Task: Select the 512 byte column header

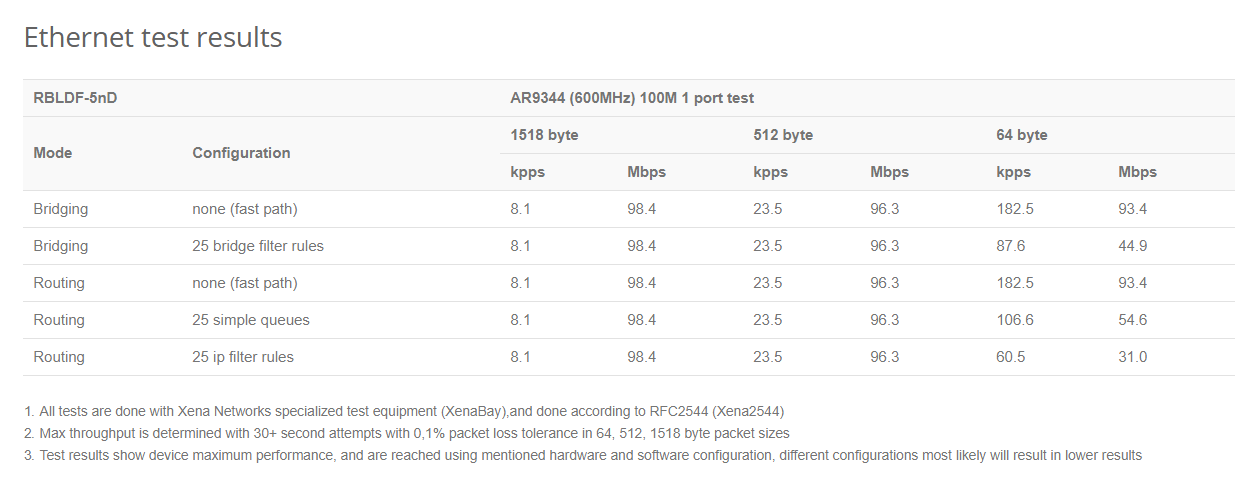Action: (x=783, y=135)
